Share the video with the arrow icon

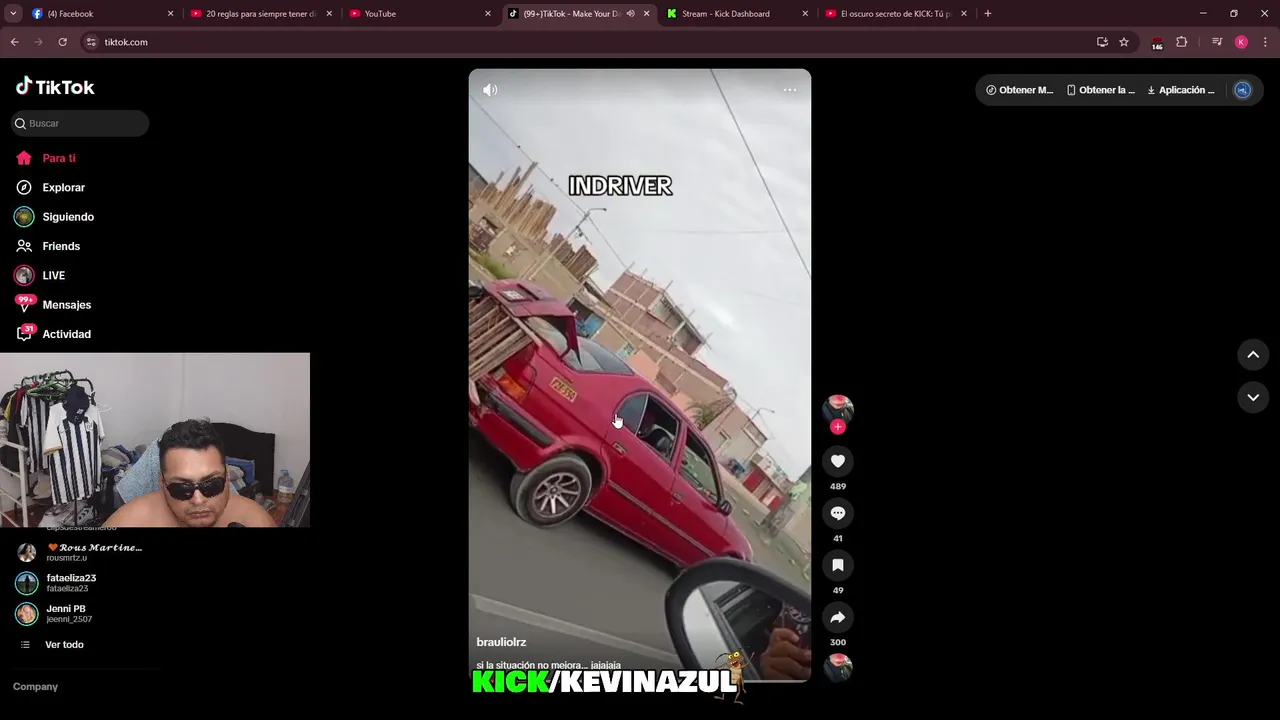click(838, 617)
